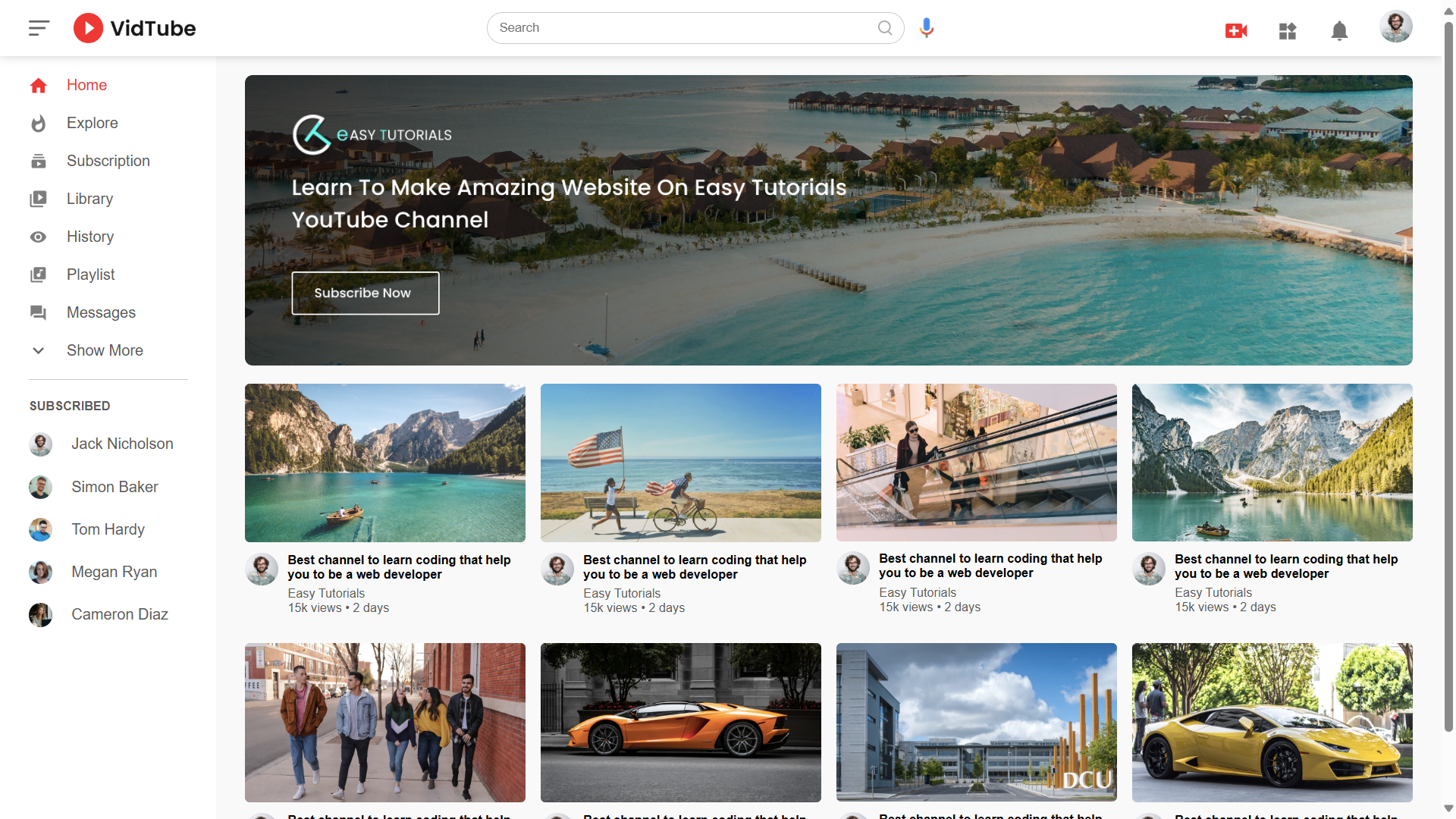Go to Subscription in sidebar
The height and width of the screenshot is (819, 1456).
[108, 161]
